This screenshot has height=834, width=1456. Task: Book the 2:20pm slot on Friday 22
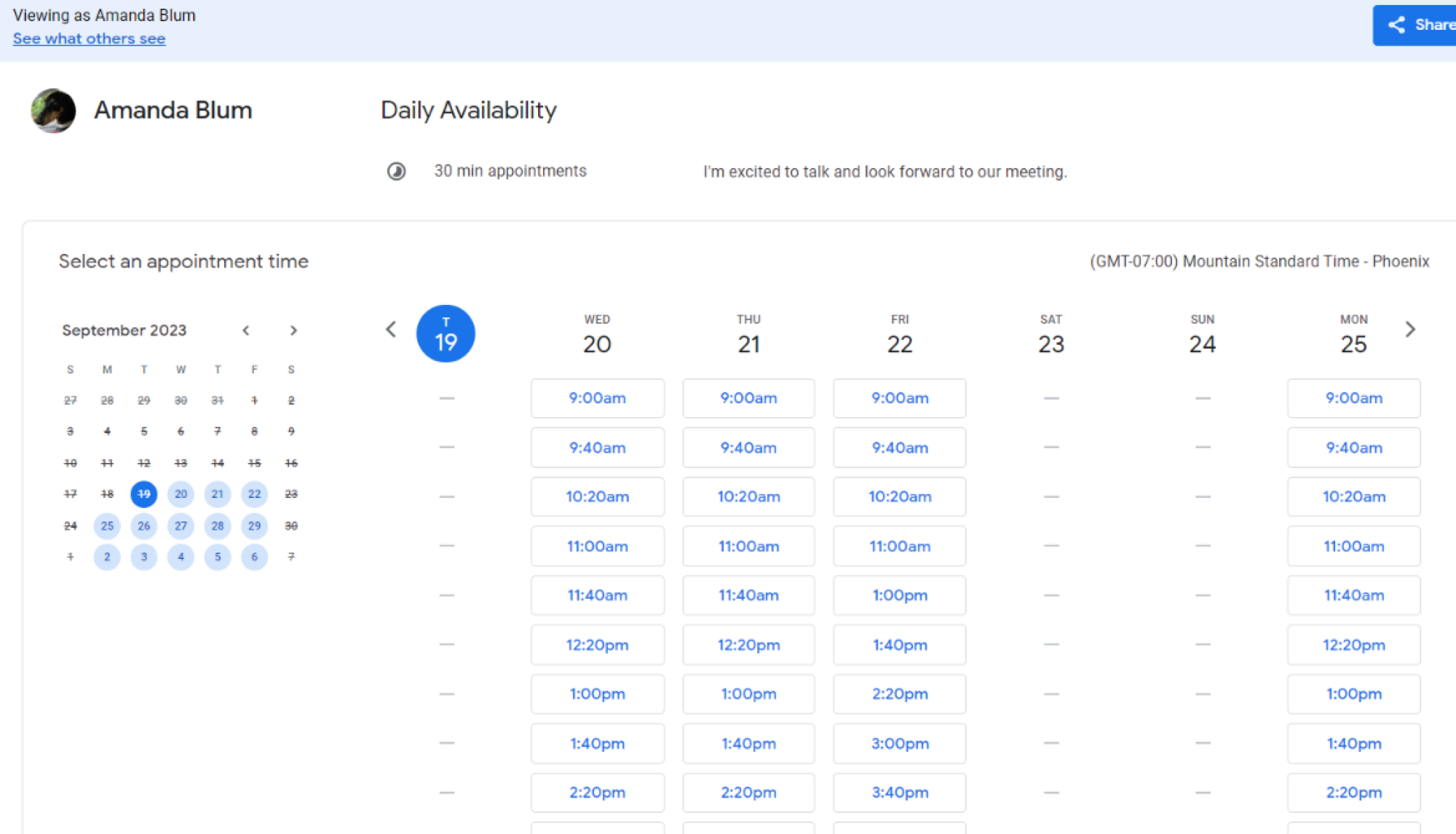900,694
